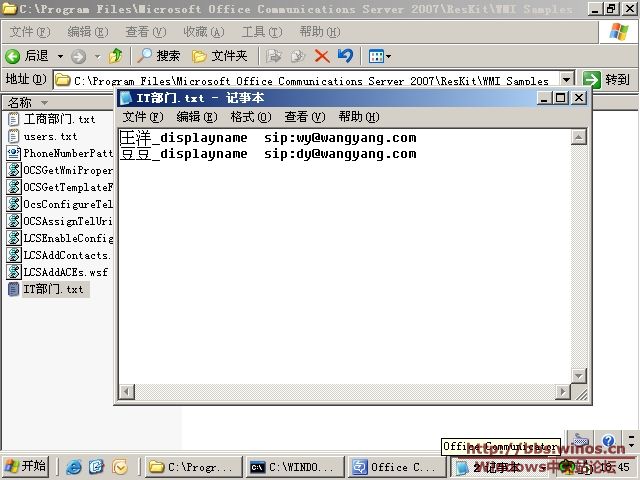This screenshot has width=640, height=480.
Task: Click the Copy To toolbar icon
Action: pos(298,56)
